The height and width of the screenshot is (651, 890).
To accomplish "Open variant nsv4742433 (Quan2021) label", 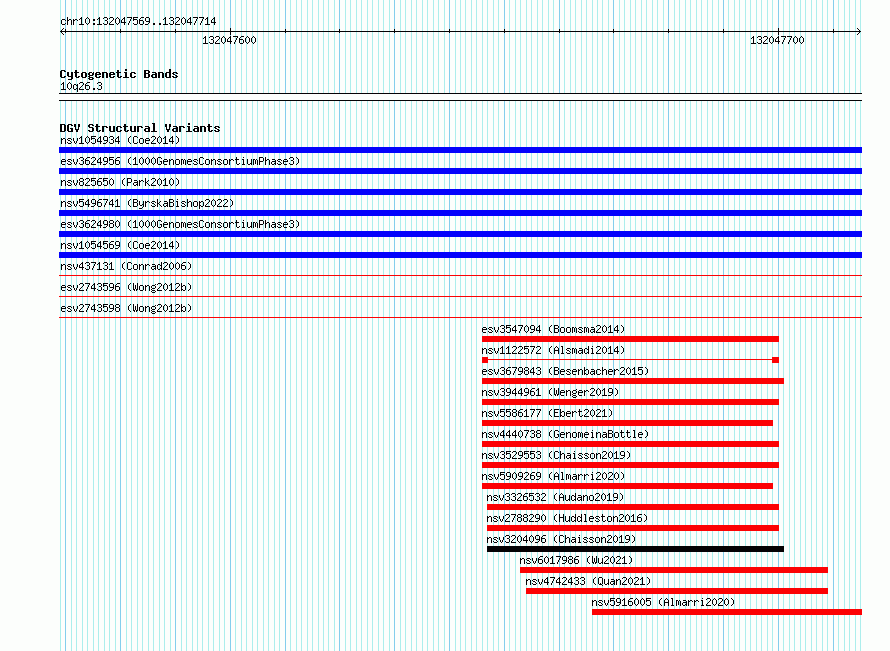I will (589, 581).
